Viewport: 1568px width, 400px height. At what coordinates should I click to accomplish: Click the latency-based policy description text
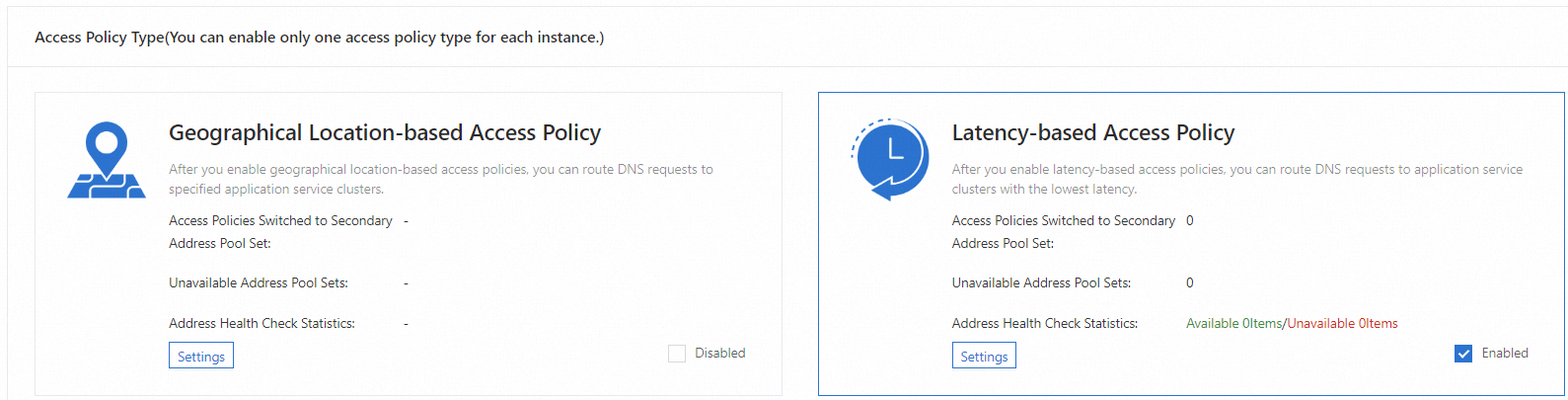click(x=1236, y=179)
